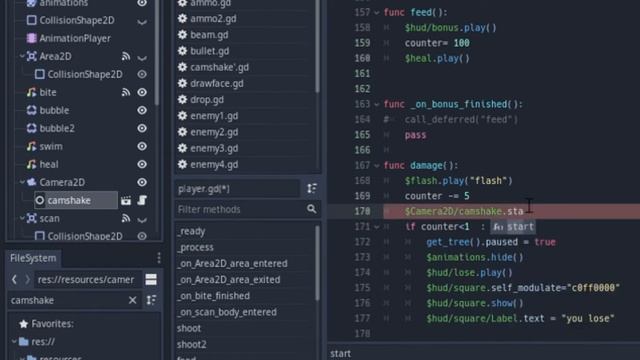Select the AnimationPlayer node
This screenshot has width=640, height=360.
click(75, 38)
